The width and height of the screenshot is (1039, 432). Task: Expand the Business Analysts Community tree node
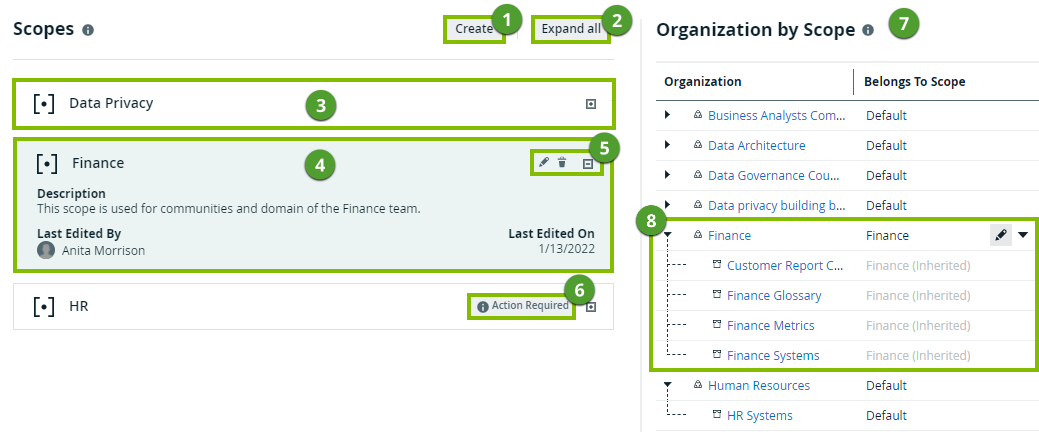pyautogui.click(x=668, y=116)
